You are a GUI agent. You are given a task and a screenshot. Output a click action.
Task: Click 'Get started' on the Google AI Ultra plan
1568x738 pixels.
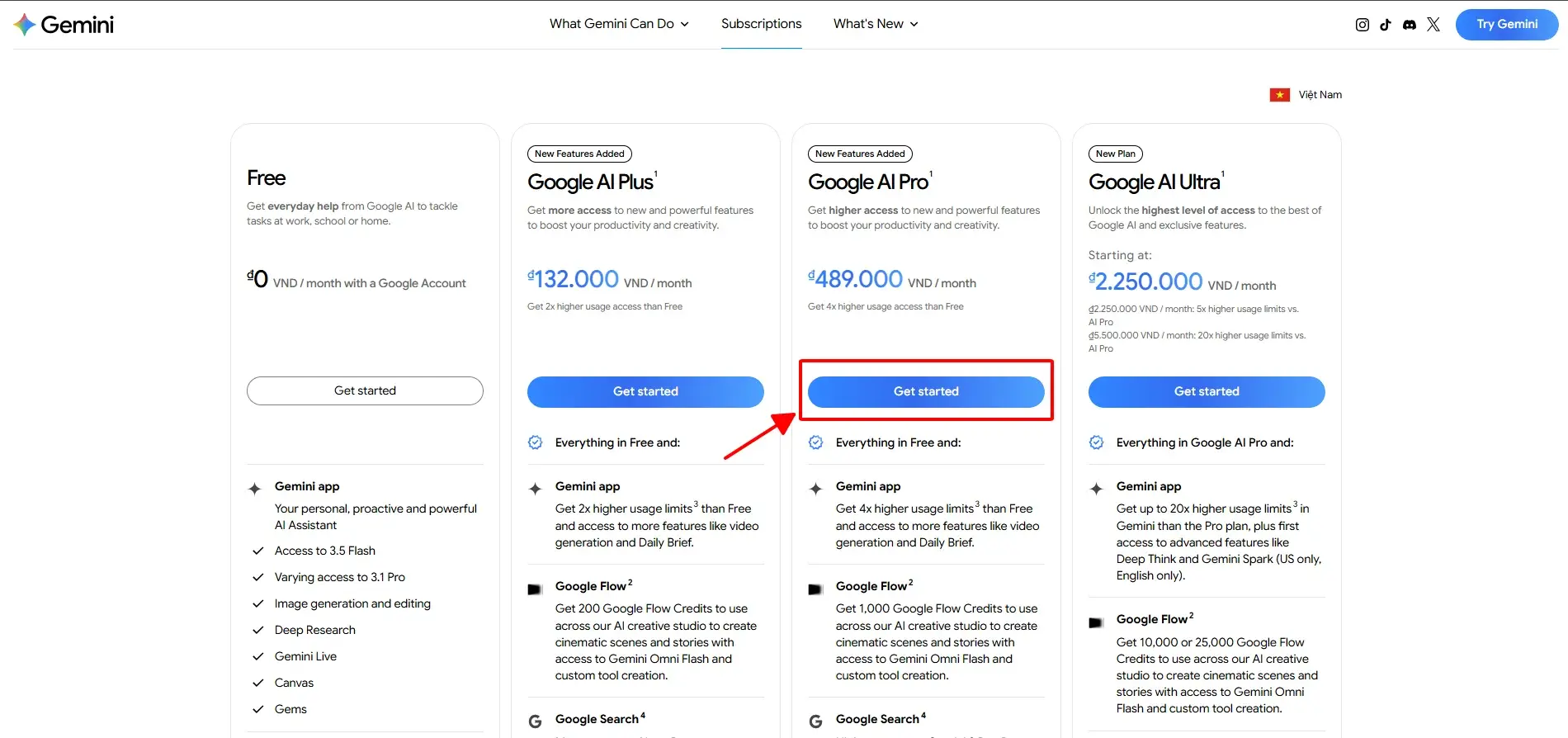[x=1207, y=391]
